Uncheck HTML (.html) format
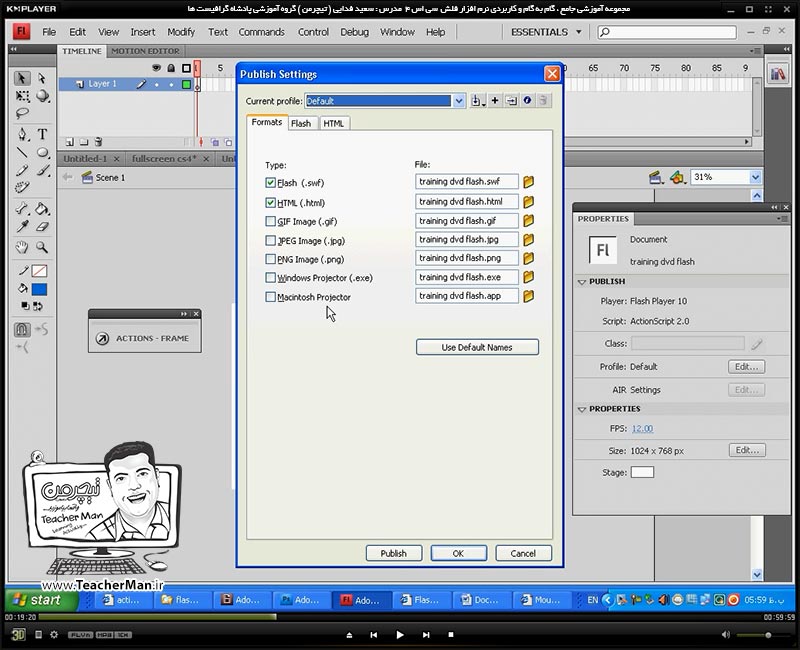The width and height of the screenshot is (800, 650). 270,203
